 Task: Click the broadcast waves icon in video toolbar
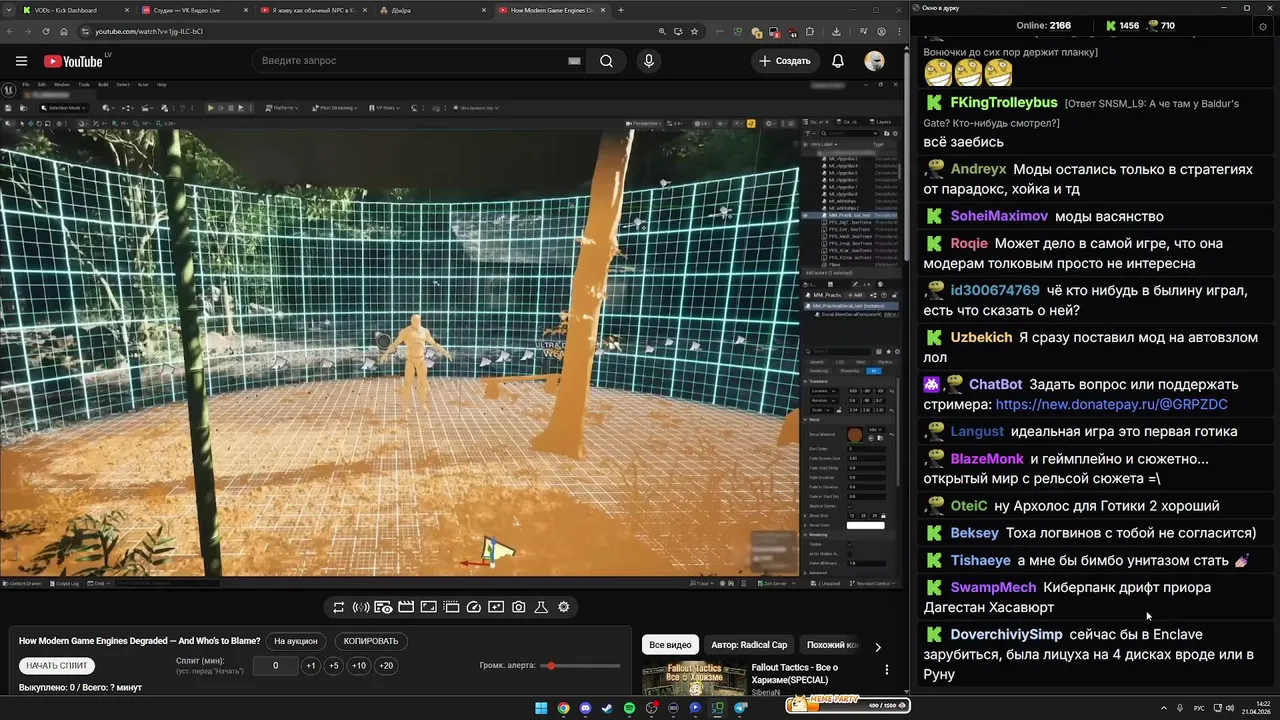click(361, 607)
